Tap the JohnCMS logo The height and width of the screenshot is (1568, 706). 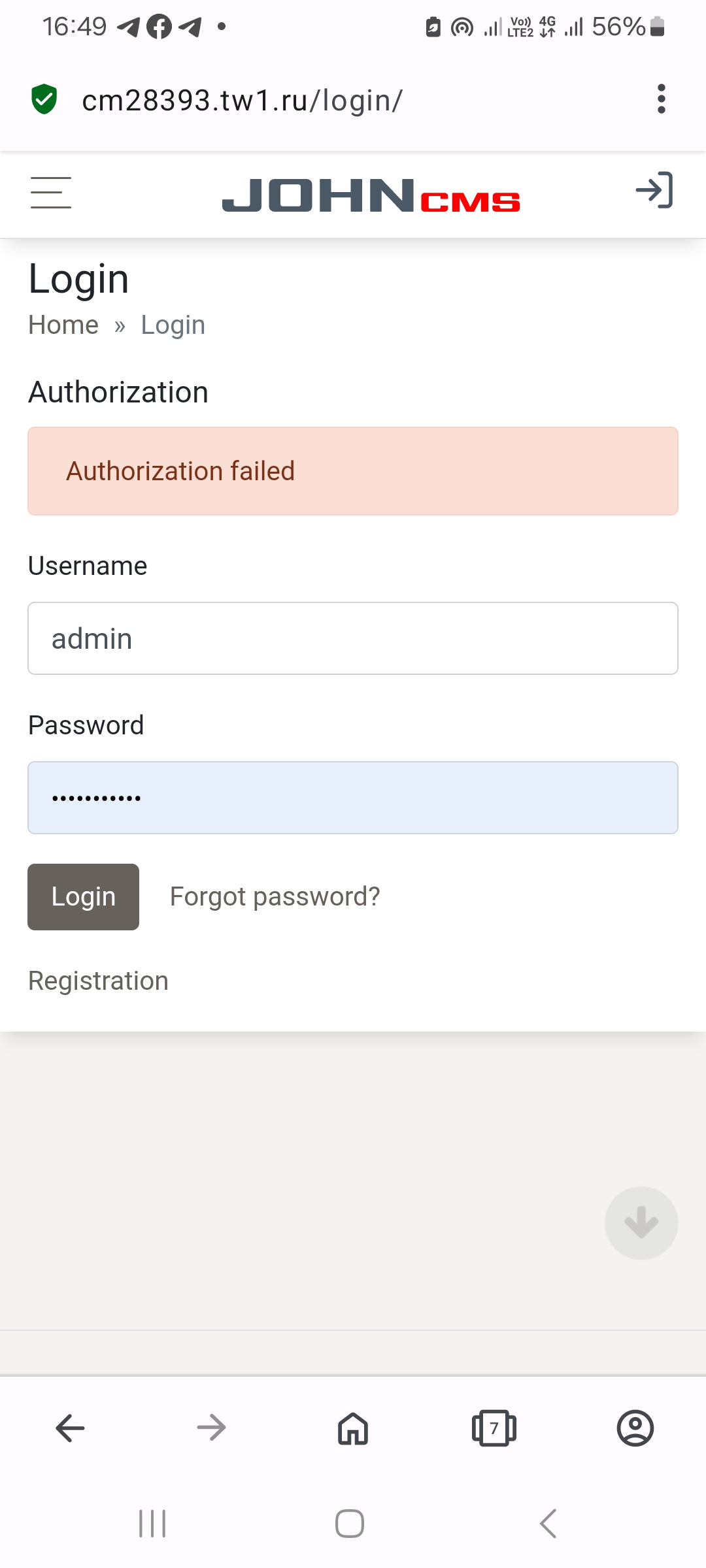tap(371, 195)
